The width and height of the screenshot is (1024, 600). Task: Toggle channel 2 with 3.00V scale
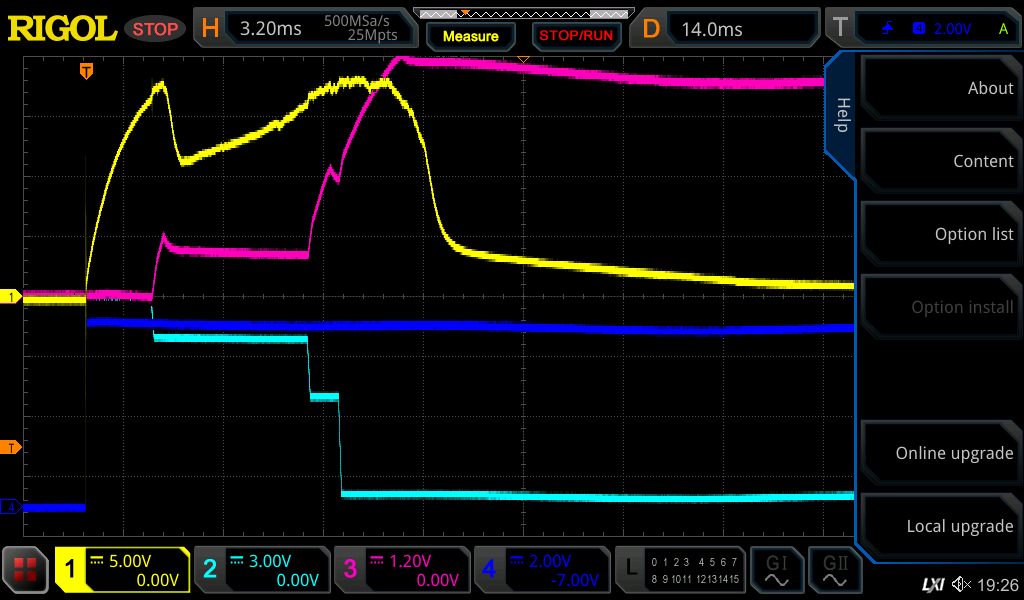coord(262,570)
